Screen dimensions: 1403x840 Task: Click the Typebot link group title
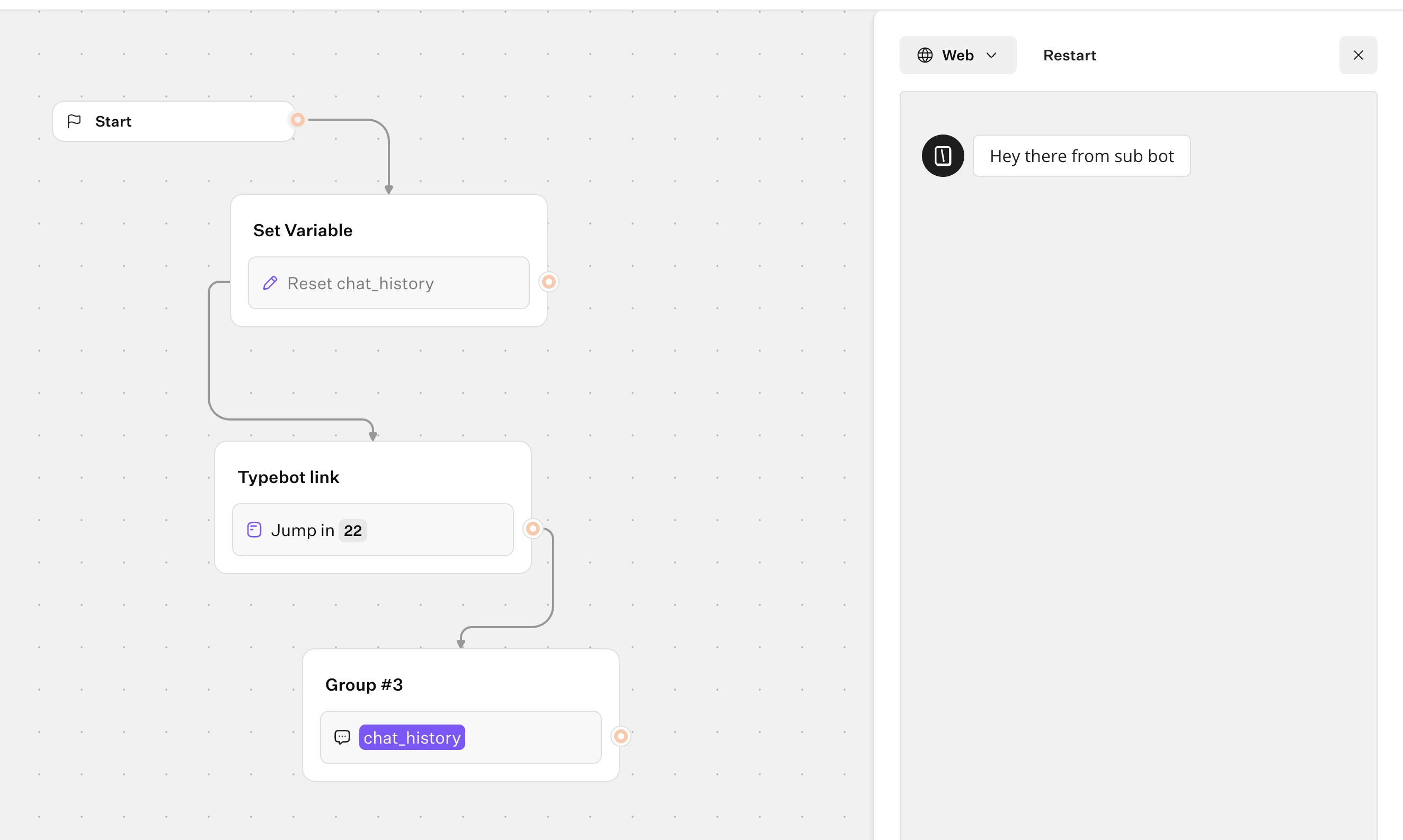(288, 477)
